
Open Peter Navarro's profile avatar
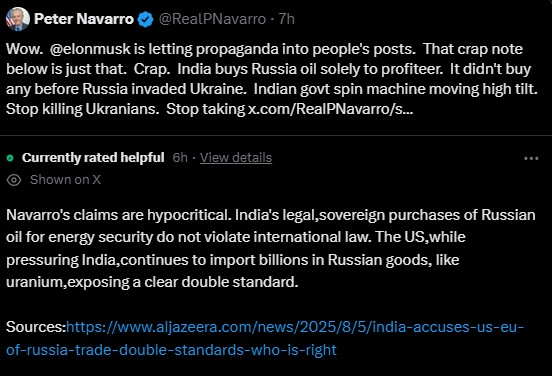pos(18,19)
